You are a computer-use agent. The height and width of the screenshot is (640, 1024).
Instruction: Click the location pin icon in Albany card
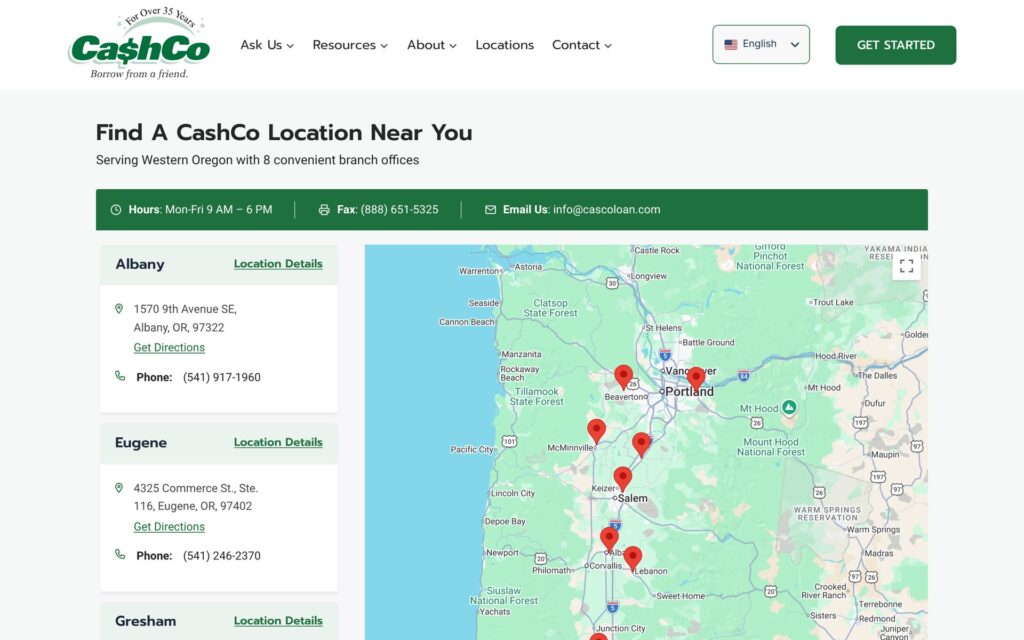119,309
